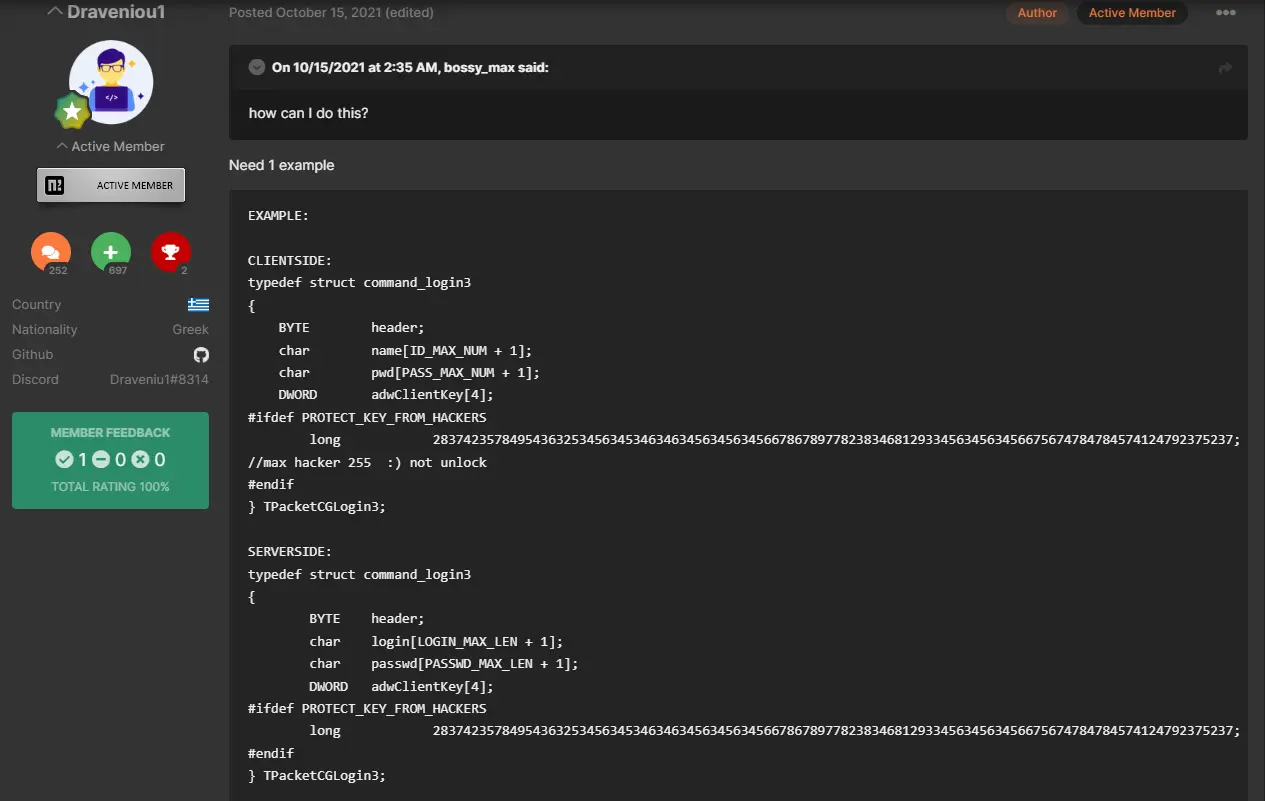Click the quote's go-to-post arrow icon

(1224, 68)
